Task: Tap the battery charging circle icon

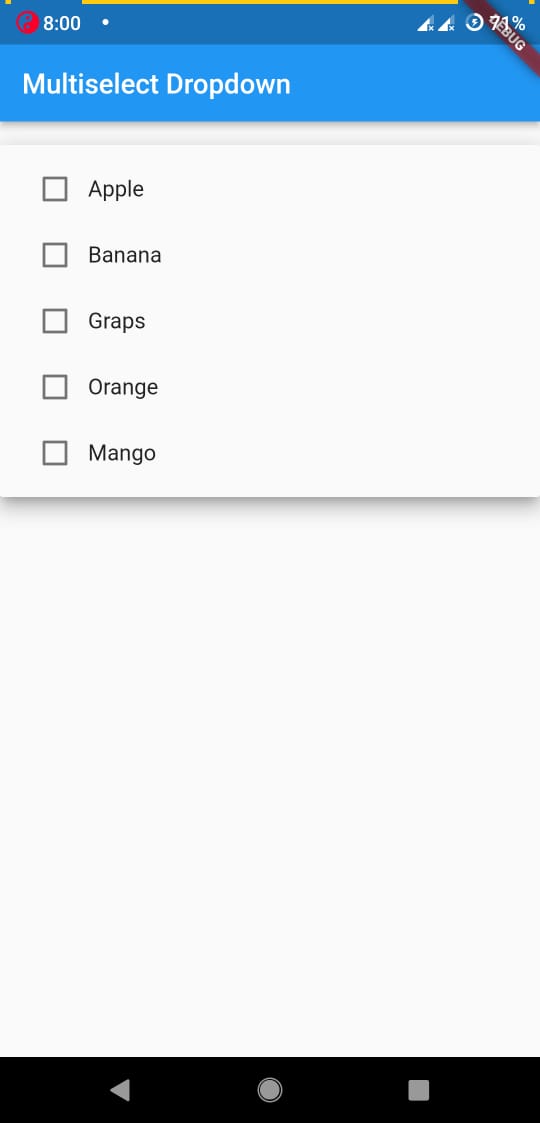Action: click(x=474, y=23)
